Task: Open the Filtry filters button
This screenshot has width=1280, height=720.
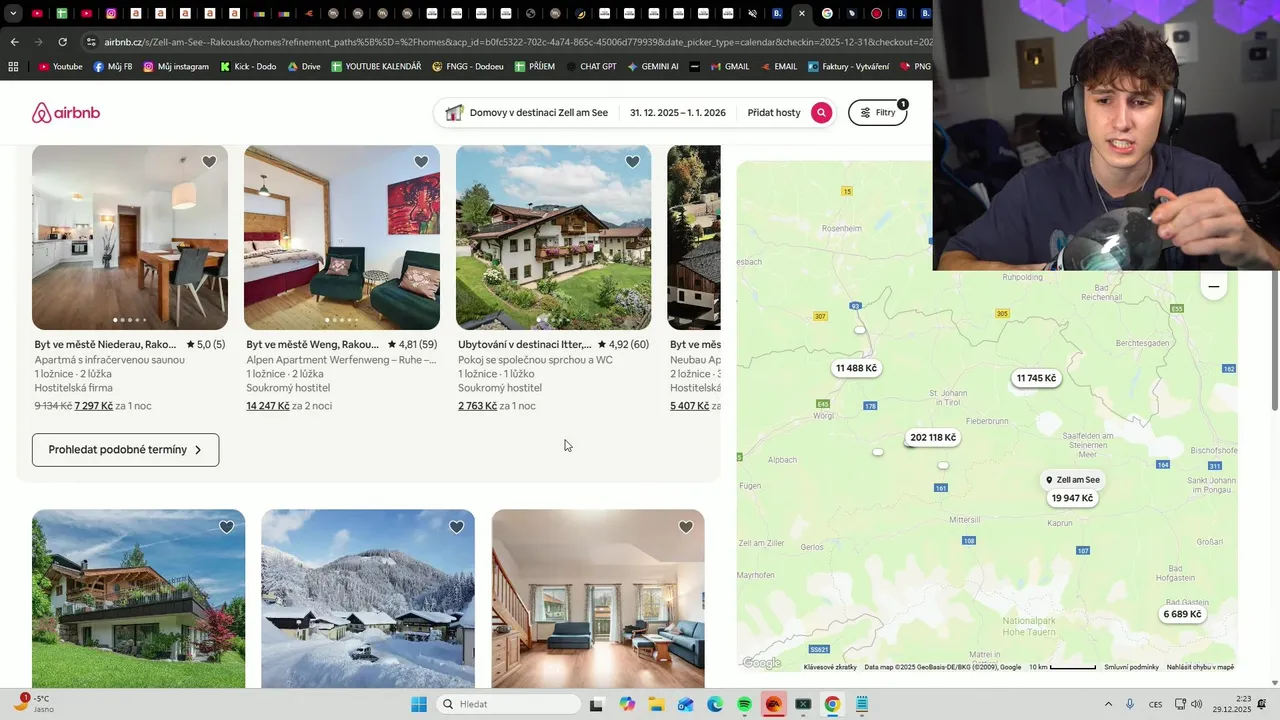Action: 877,113
